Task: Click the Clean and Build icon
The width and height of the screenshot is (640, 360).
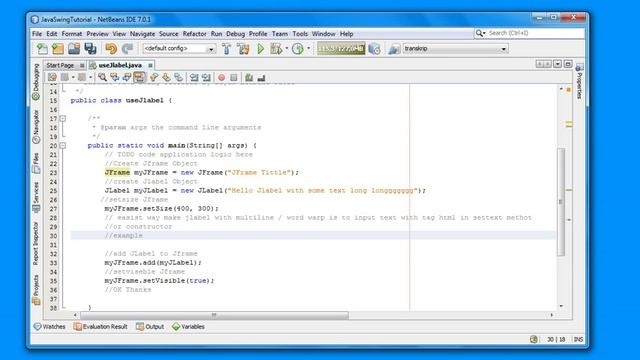Action: pyautogui.click(x=244, y=49)
